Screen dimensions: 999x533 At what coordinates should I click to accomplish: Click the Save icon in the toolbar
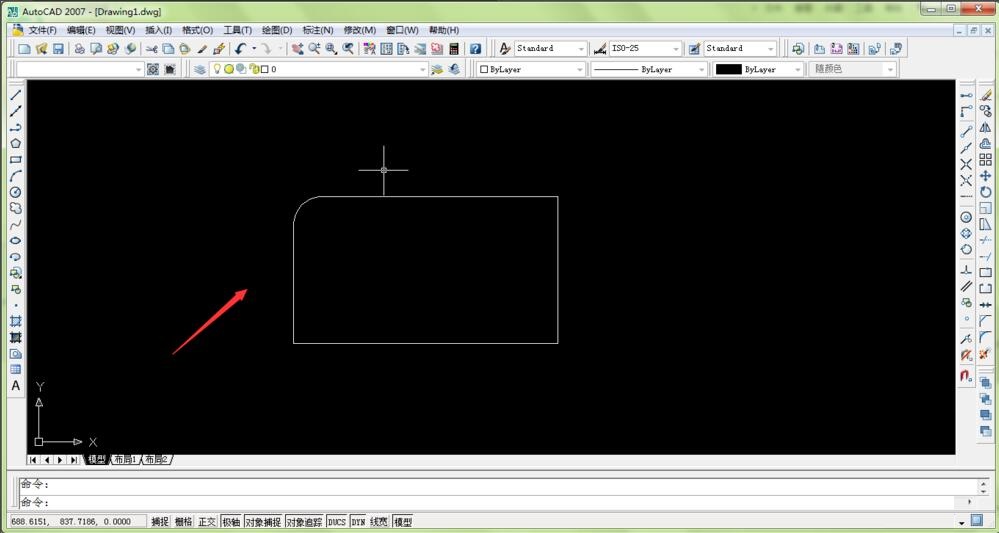58,48
